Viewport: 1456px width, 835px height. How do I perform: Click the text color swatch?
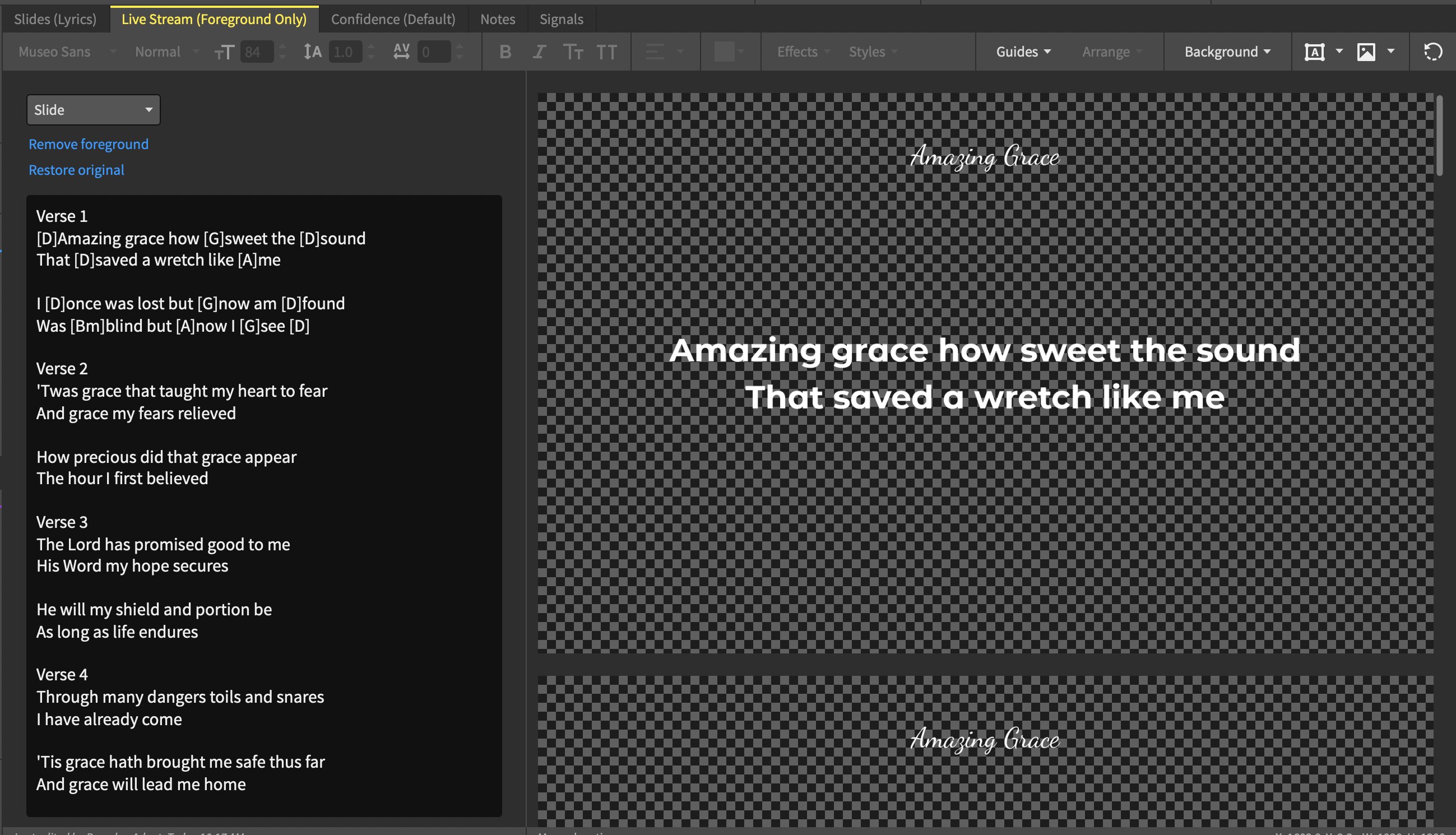pyautogui.click(x=724, y=52)
